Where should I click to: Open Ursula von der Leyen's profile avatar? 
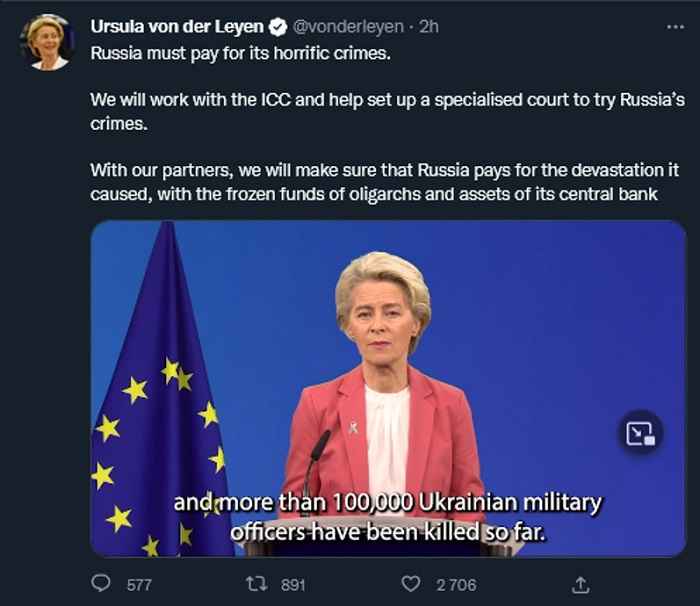[45, 43]
